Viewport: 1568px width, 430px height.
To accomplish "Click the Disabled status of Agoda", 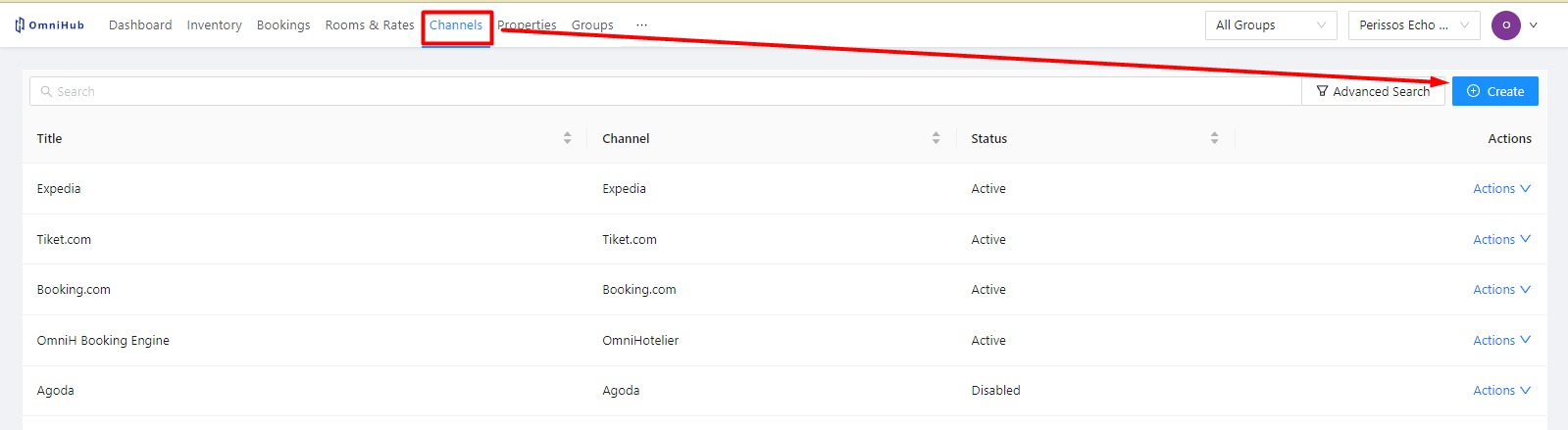I will pos(995,391).
